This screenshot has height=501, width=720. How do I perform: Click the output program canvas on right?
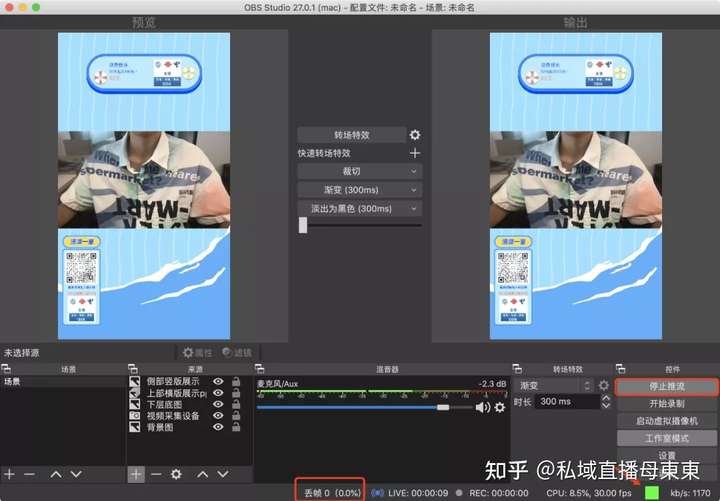[x=576, y=186]
